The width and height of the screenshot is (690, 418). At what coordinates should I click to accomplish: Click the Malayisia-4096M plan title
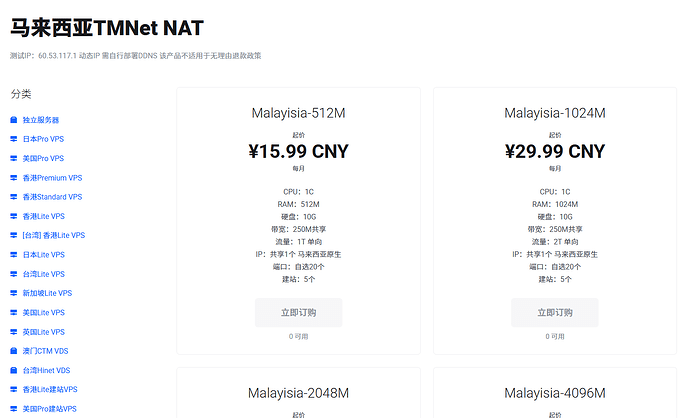click(554, 393)
